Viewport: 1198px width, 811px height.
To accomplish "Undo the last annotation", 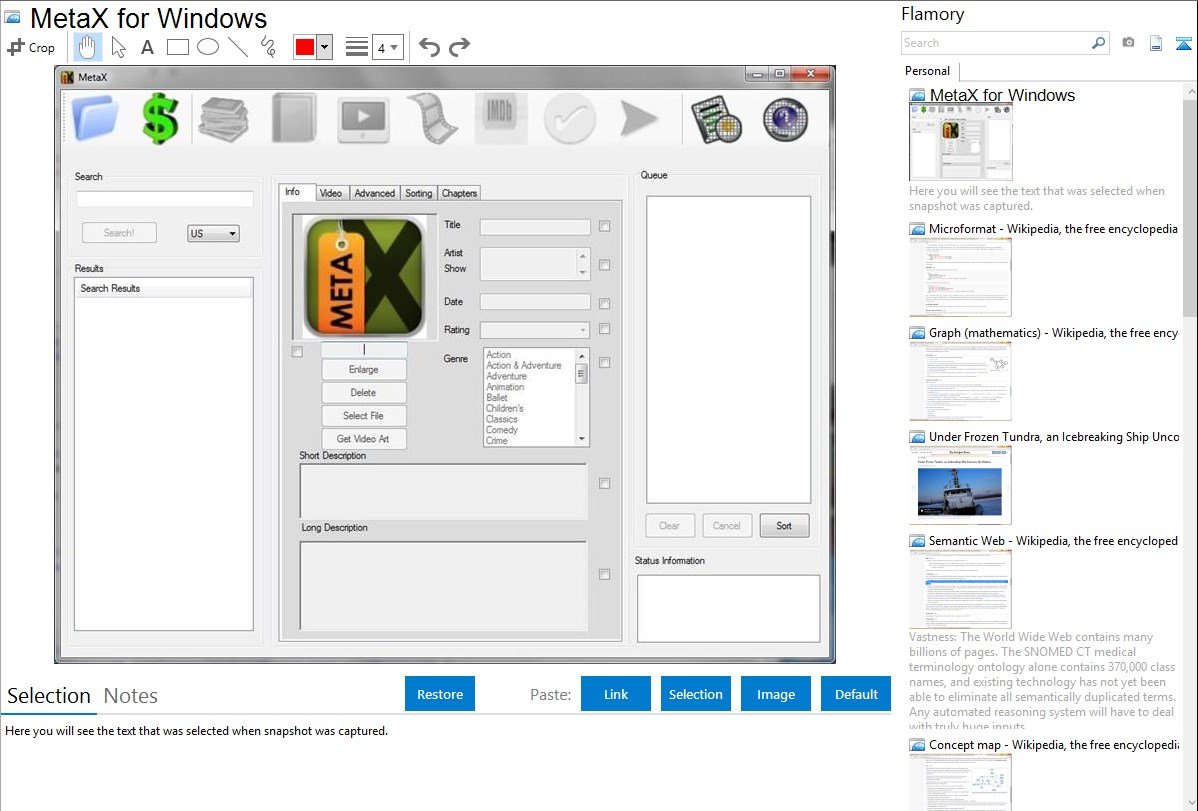I will pos(429,47).
